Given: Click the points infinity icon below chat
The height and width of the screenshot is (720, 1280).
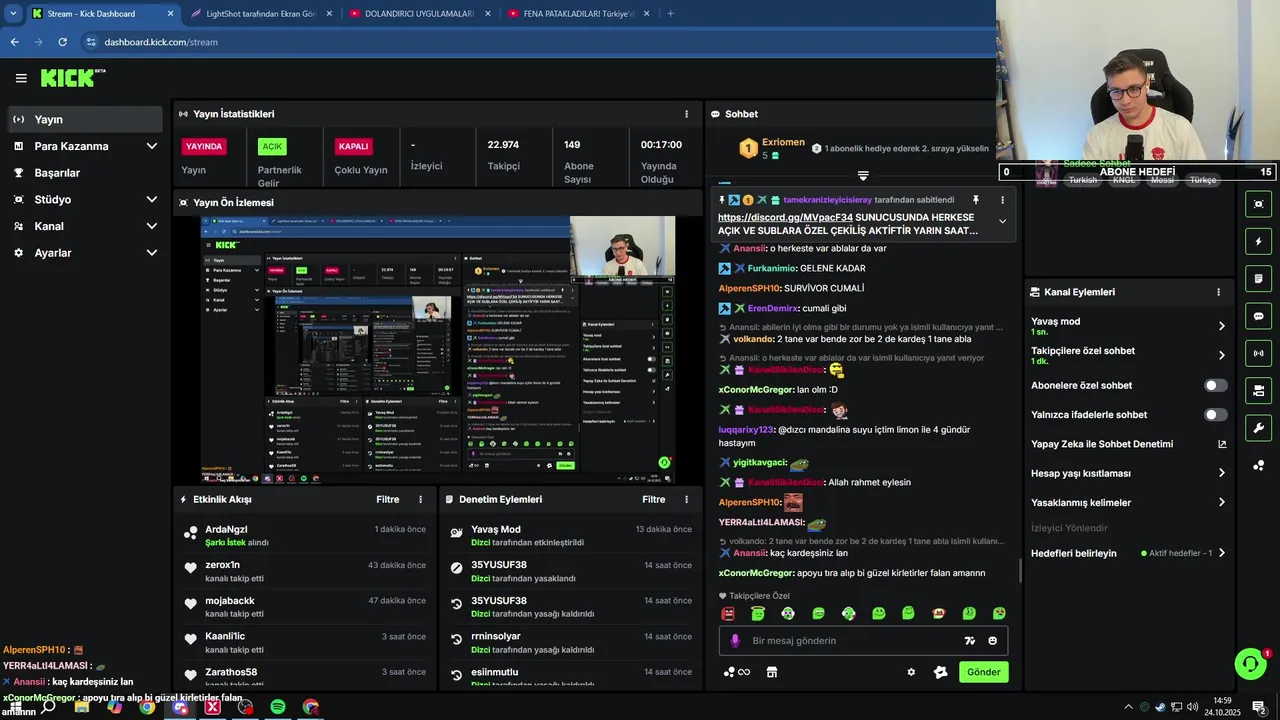Looking at the screenshot, I should pyautogui.click(x=737, y=672).
